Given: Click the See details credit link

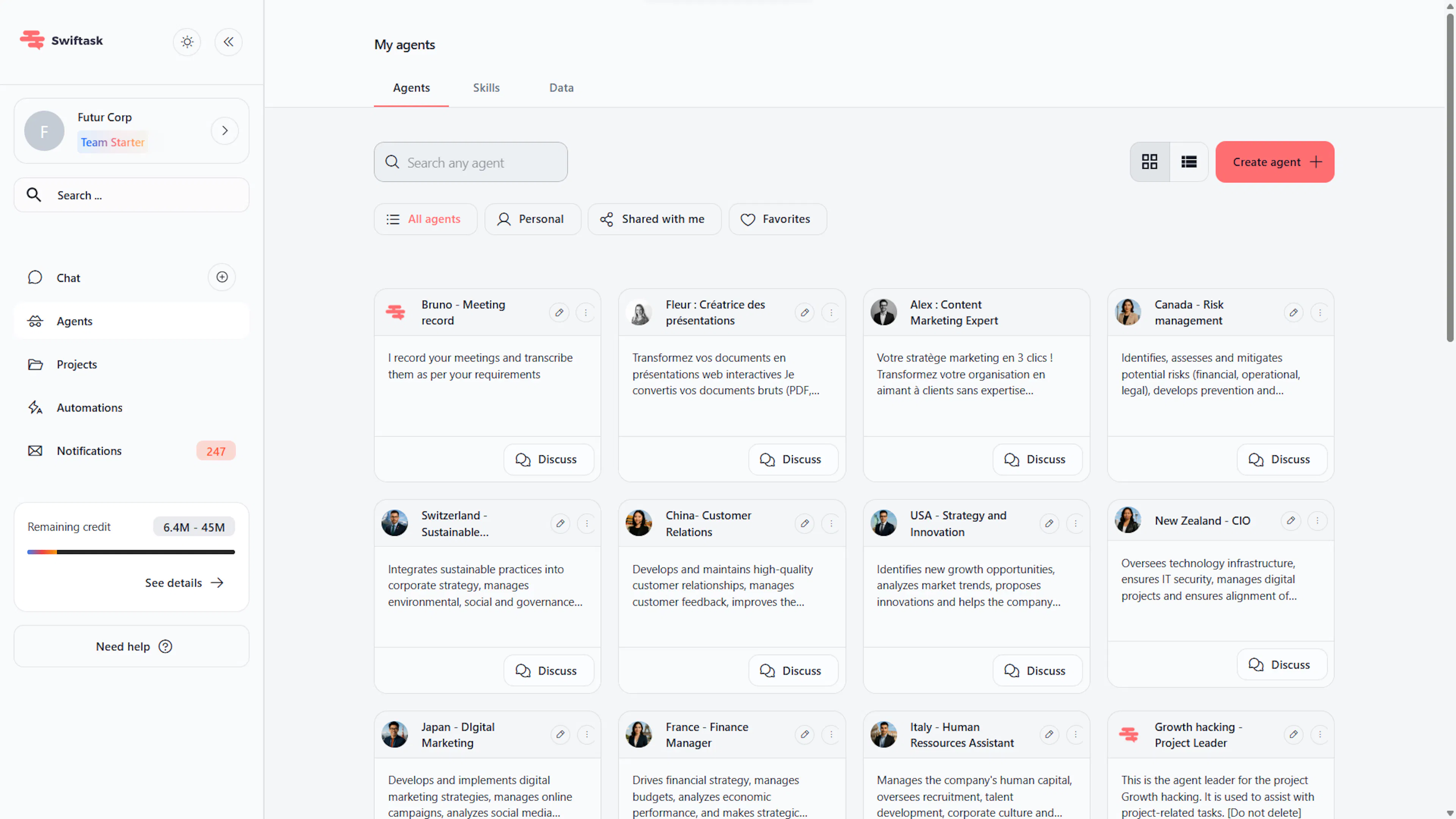Looking at the screenshot, I should click(184, 583).
